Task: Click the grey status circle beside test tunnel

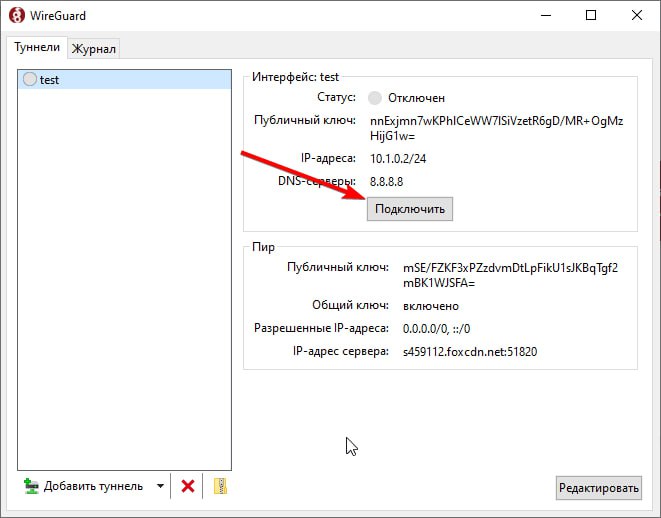Action: pos(30,79)
